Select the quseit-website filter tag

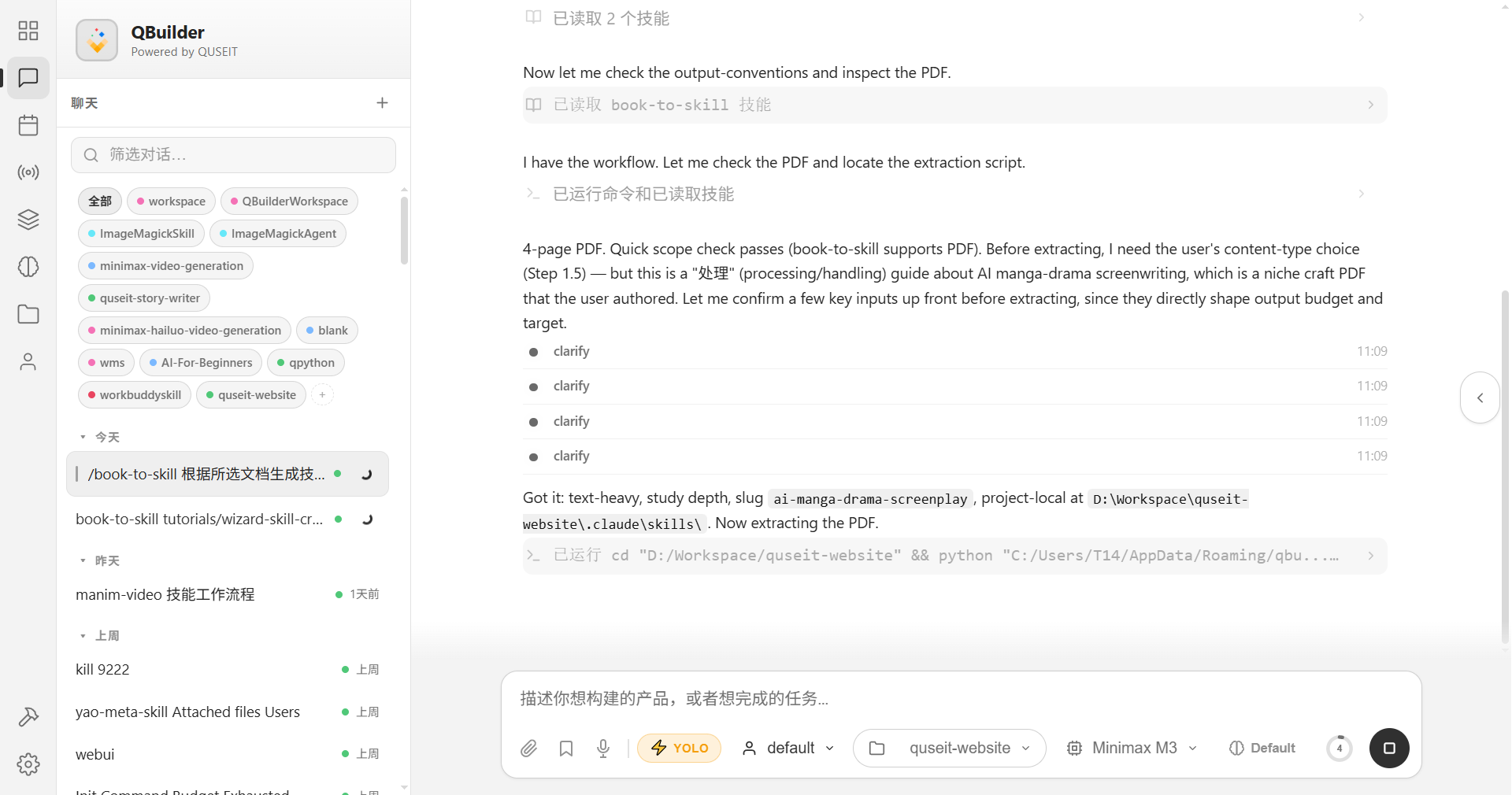point(251,395)
